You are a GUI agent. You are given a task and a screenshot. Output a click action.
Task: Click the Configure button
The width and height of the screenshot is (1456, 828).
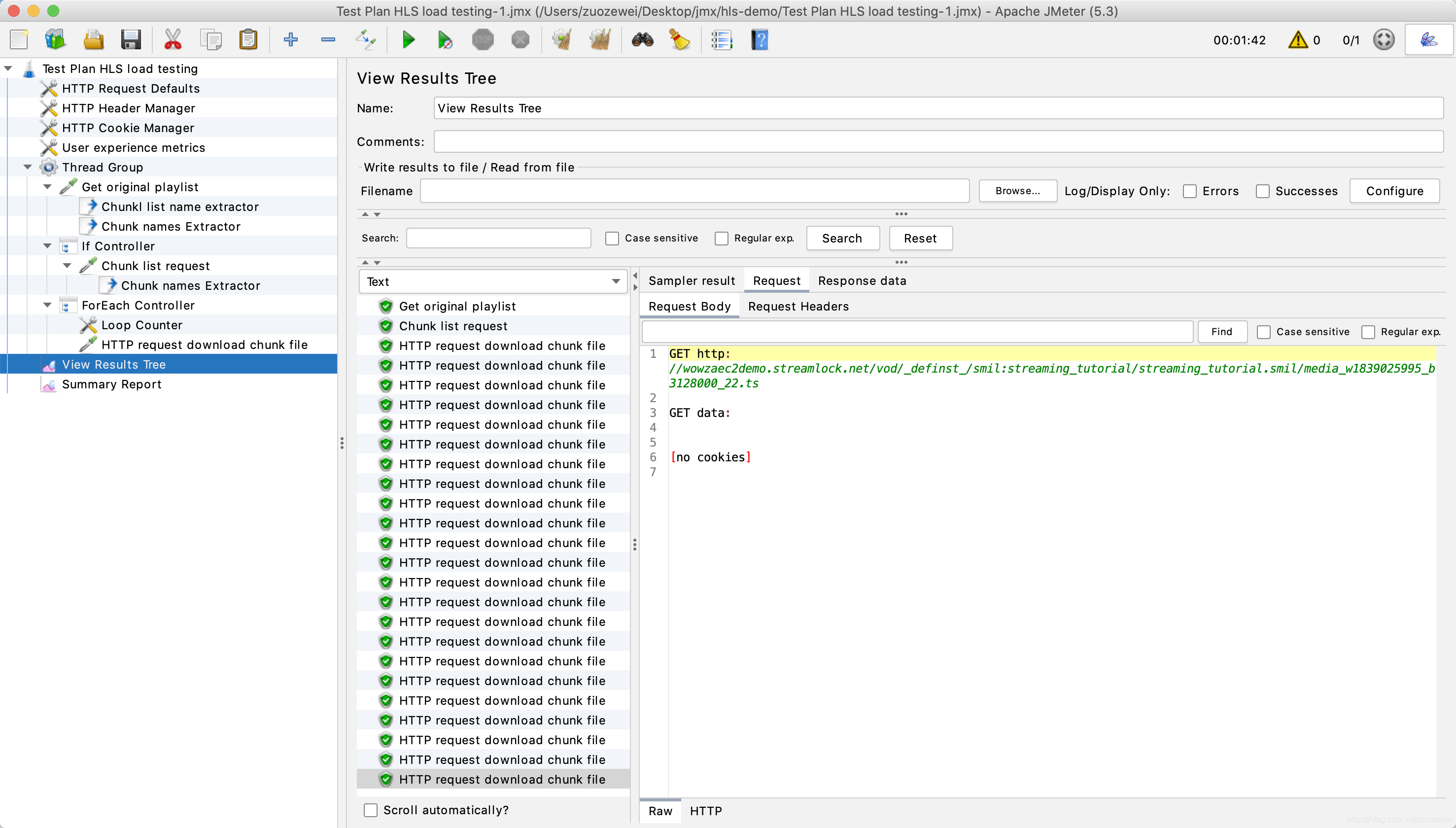pos(1394,191)
